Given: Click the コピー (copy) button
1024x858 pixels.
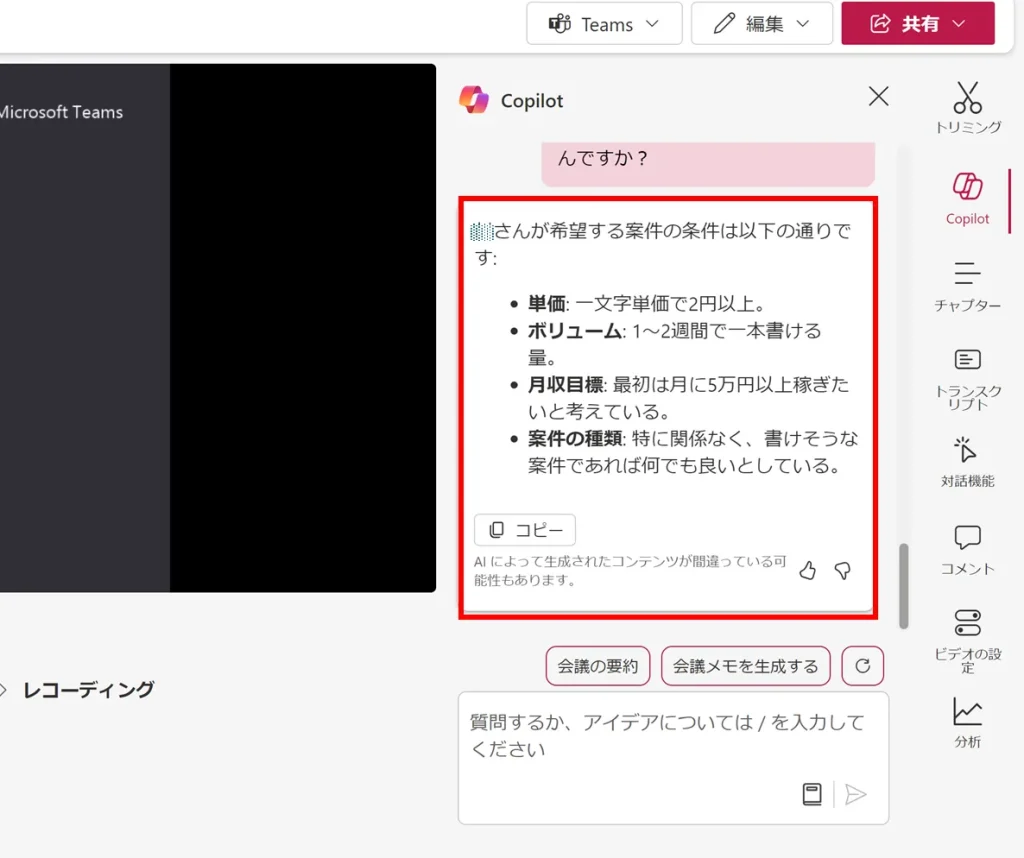Looking at the screenshot, I should (525, 530).
